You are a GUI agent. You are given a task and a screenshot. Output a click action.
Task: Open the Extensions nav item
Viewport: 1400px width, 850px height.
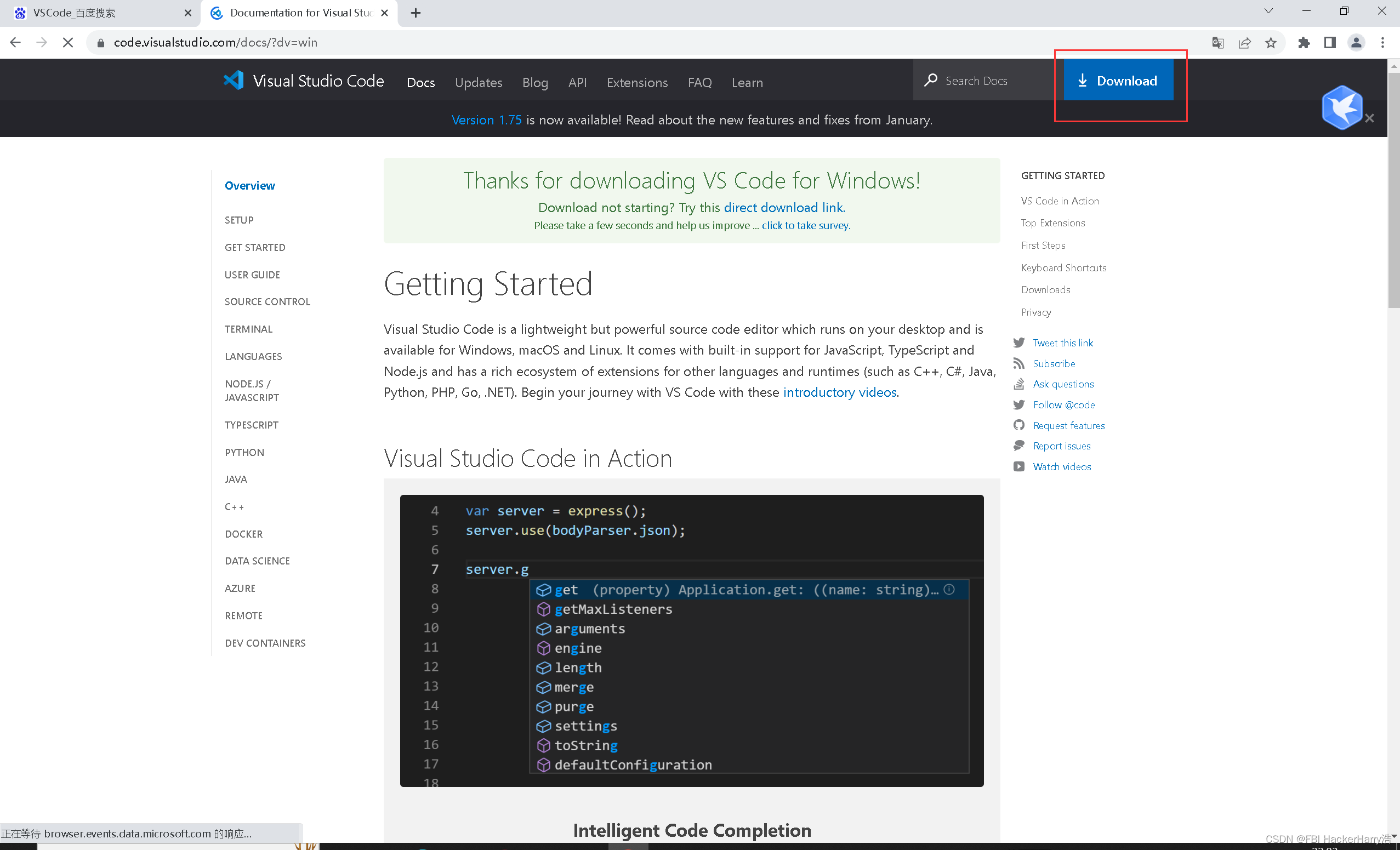pos(637,82)
